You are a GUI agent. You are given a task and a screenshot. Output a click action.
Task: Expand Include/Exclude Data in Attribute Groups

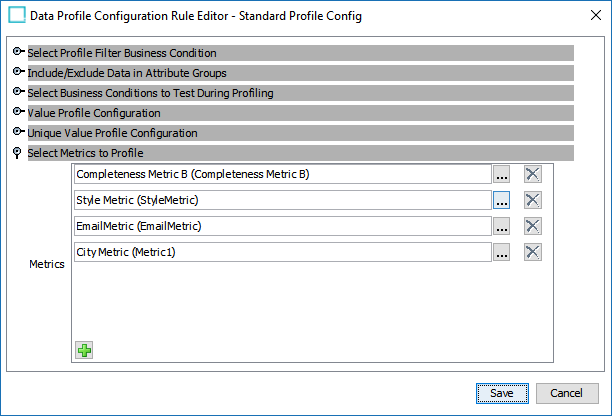[x=18, y=72]
